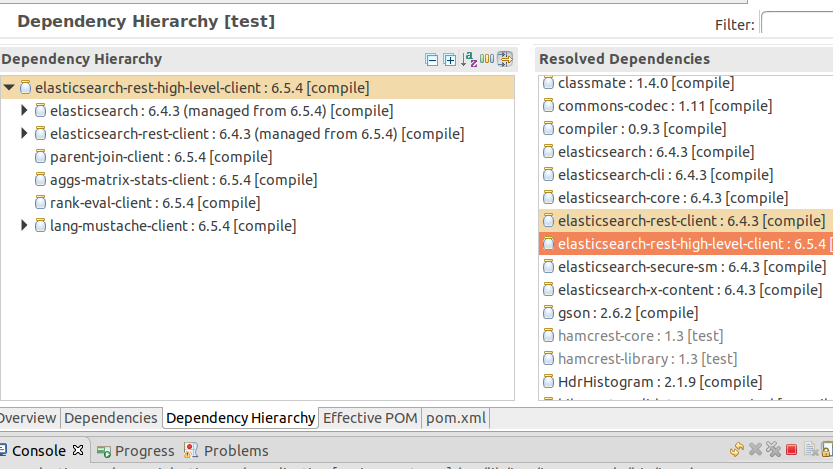Remove launch with single gray X

755,449
